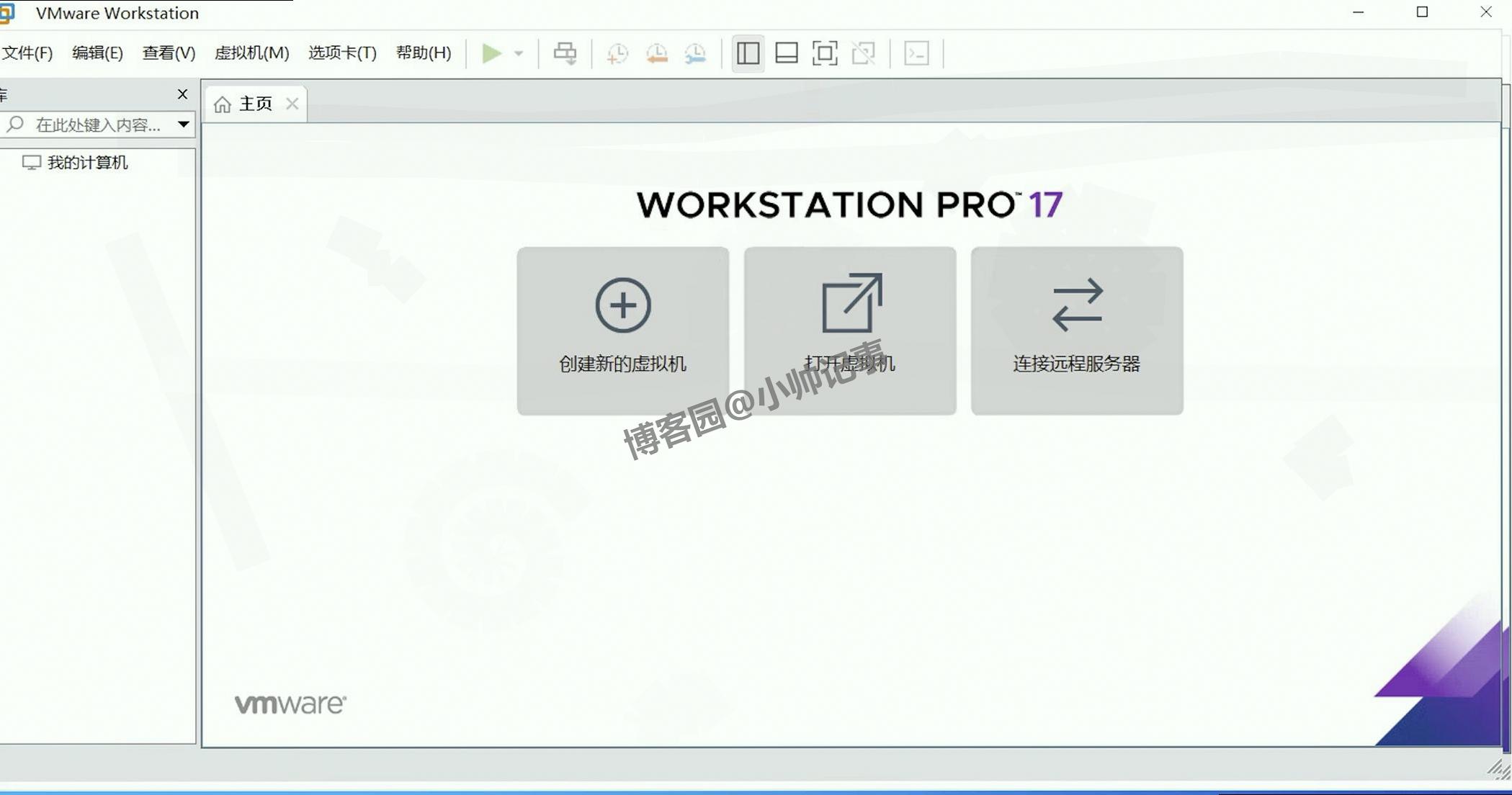
Task: Open the library search dropdown arrow
Action: coord(183,124)
